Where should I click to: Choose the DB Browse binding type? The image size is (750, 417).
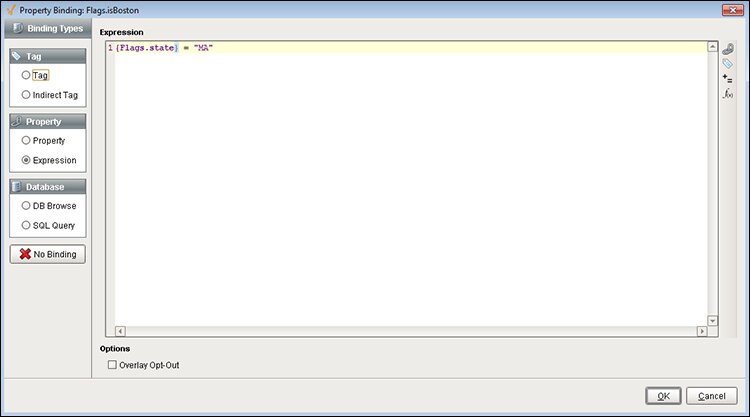click(x=26, y=206)
